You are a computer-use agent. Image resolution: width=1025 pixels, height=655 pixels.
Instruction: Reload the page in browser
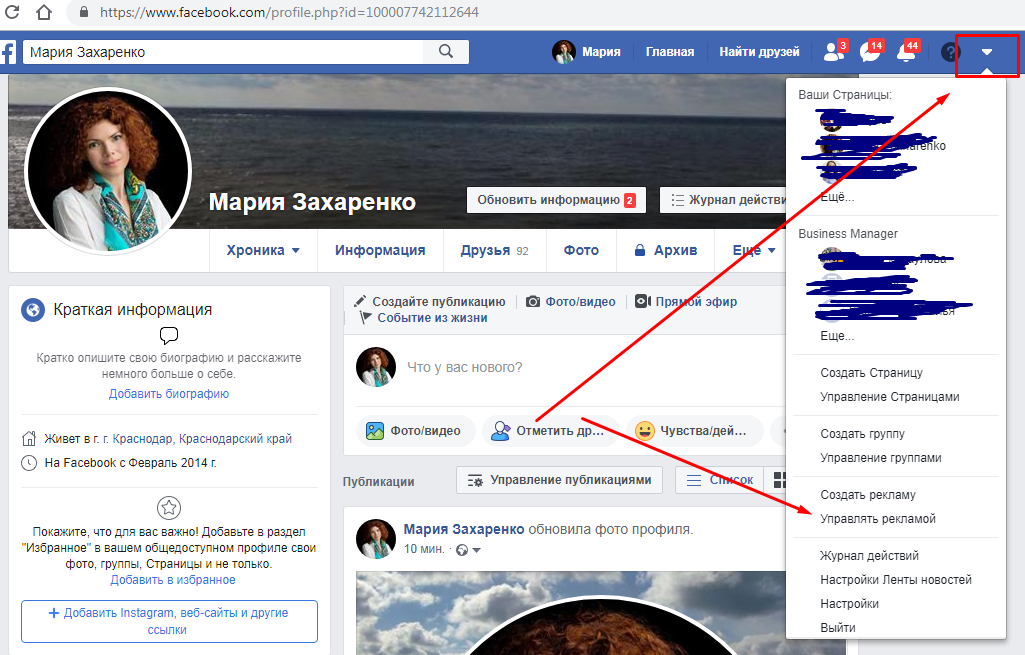point(12,12)
